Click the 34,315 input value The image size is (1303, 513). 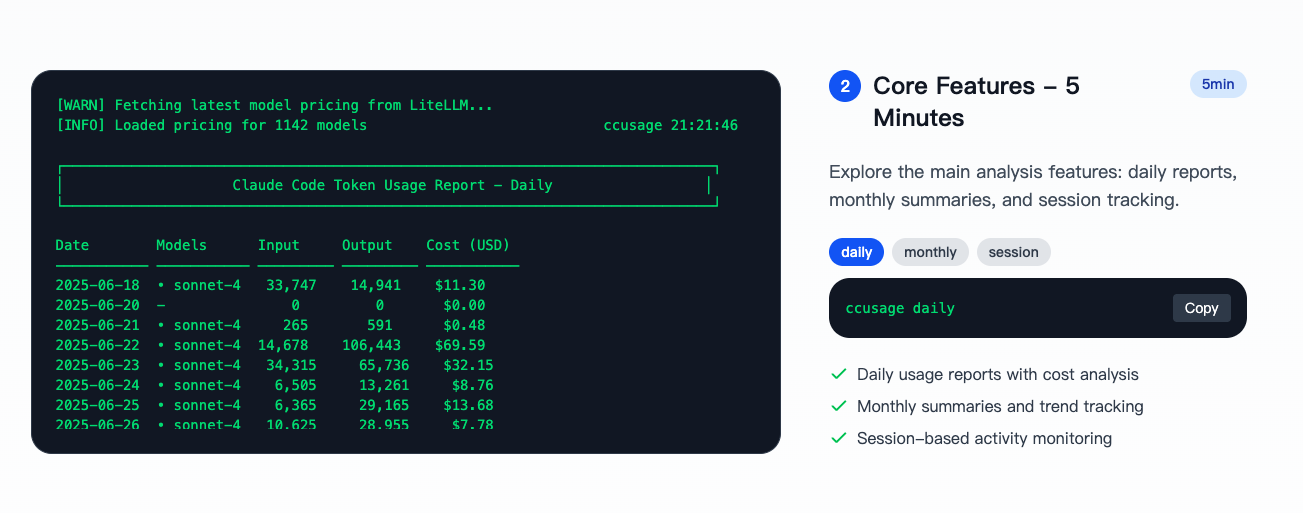tap(291, 365)
